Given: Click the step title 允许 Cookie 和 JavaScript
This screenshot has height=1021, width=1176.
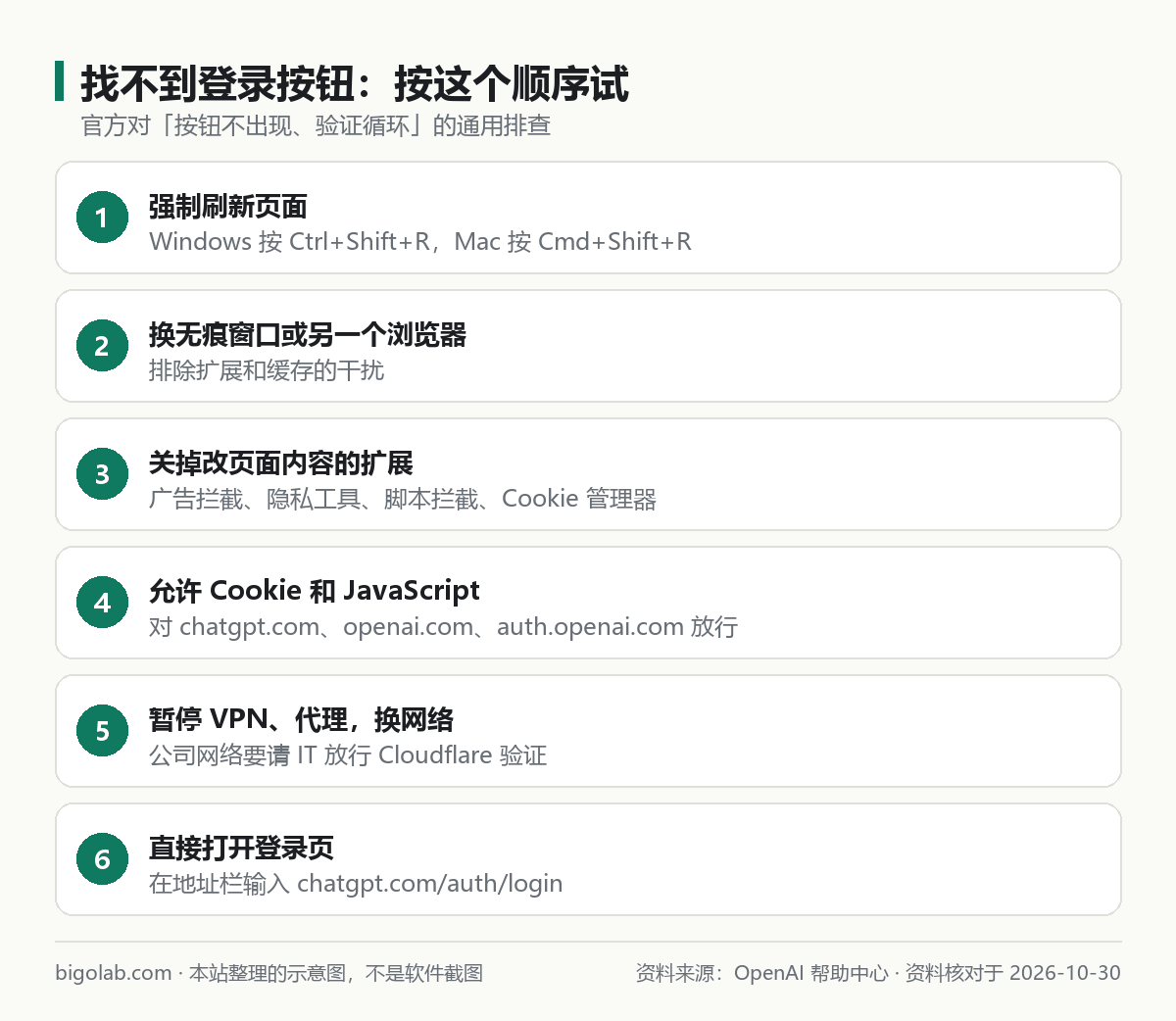Looking at the screenshot, I should coord(315,591).
